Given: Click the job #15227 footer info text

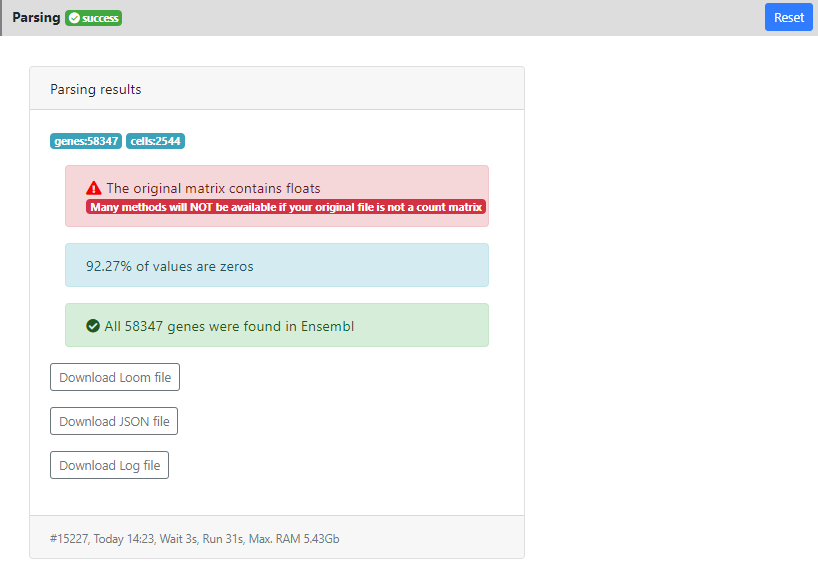Looking at the screenshot, I should point(68,539).
